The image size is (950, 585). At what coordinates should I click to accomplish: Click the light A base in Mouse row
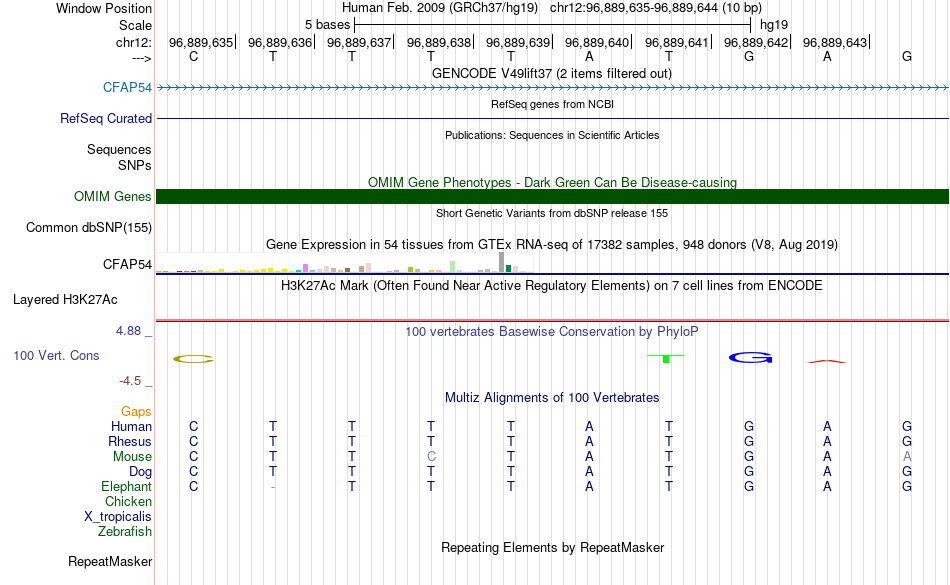point(907,457)
